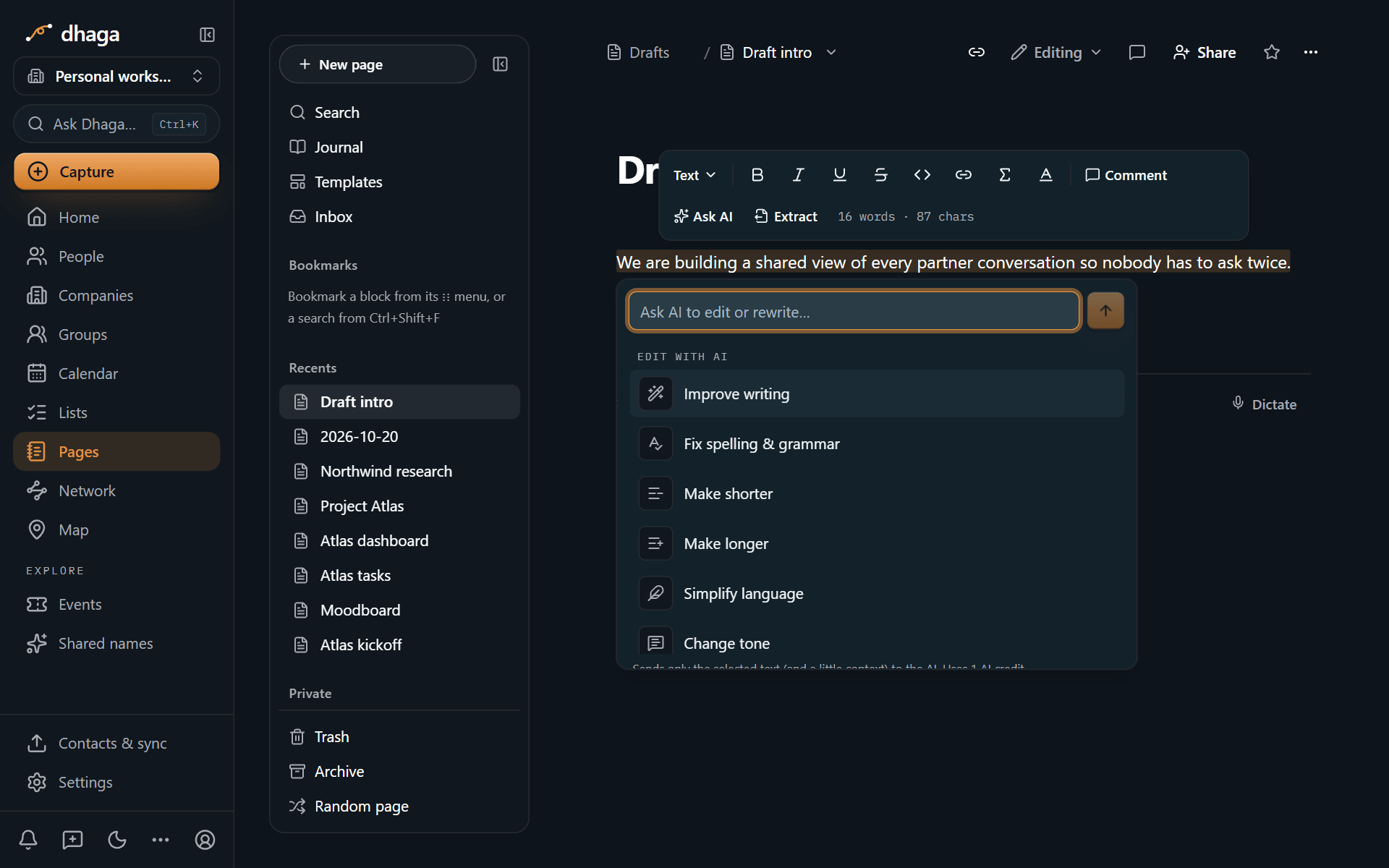Screen dimensions: 1389x868
Task: Open the Northwind research page
Action: coord(399,471)
